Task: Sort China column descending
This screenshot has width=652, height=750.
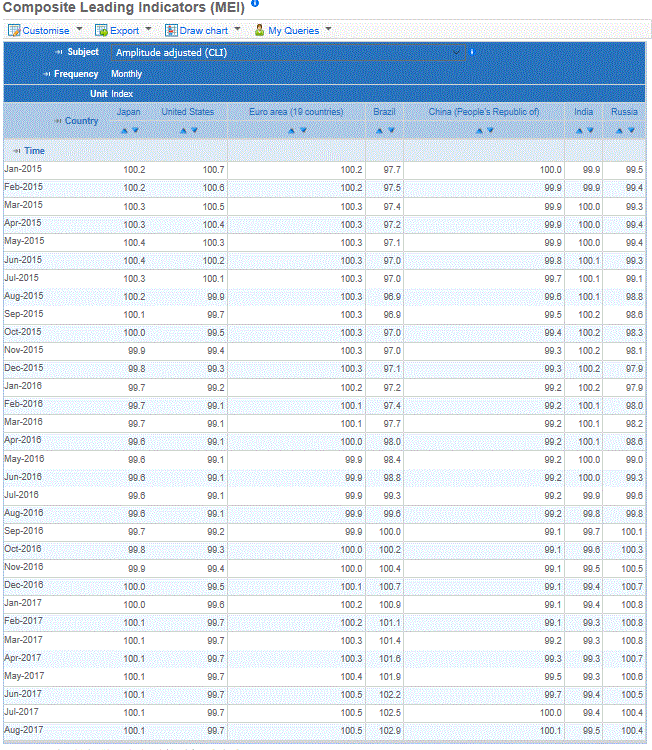Action: tap(490, 130)
